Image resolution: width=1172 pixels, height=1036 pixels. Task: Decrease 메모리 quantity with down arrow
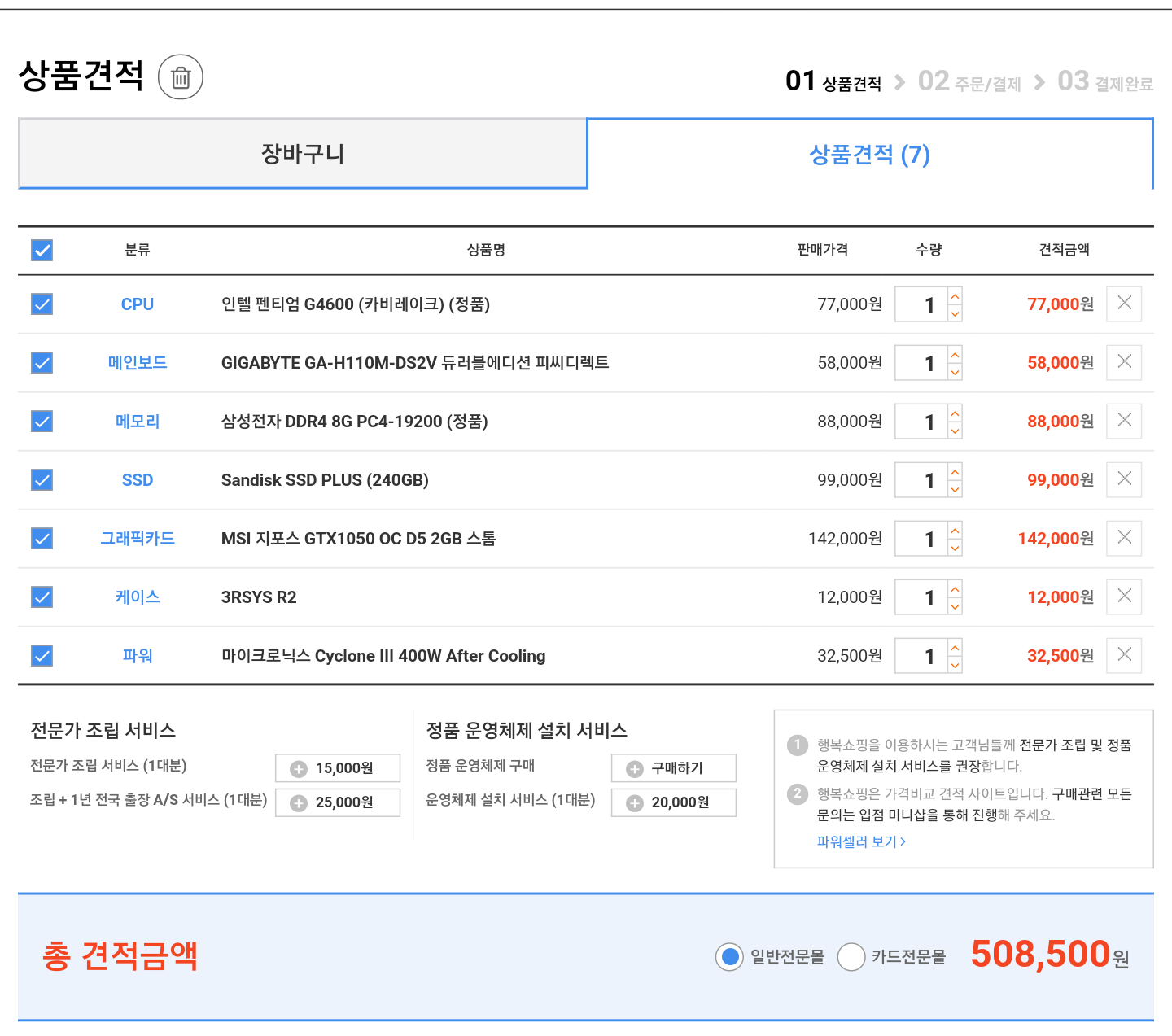click(956, 431)
